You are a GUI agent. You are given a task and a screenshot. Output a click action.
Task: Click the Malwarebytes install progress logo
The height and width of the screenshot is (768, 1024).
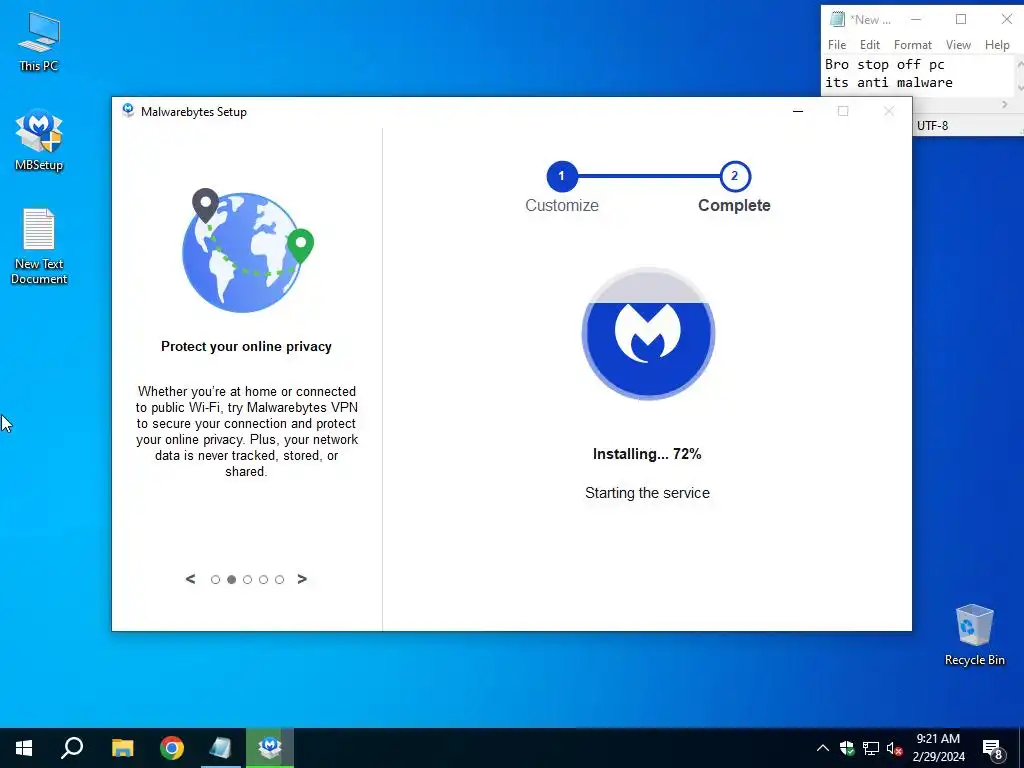click(x=648, y=333)
